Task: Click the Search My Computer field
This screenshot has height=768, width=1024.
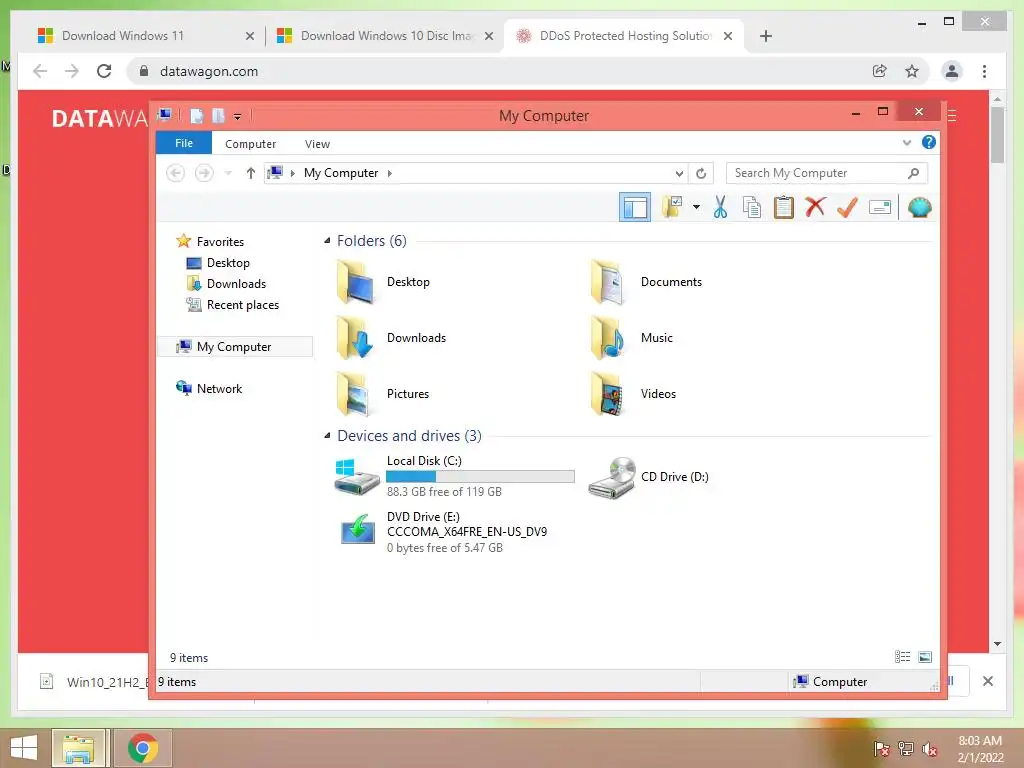Action: (x=827, y=173)
